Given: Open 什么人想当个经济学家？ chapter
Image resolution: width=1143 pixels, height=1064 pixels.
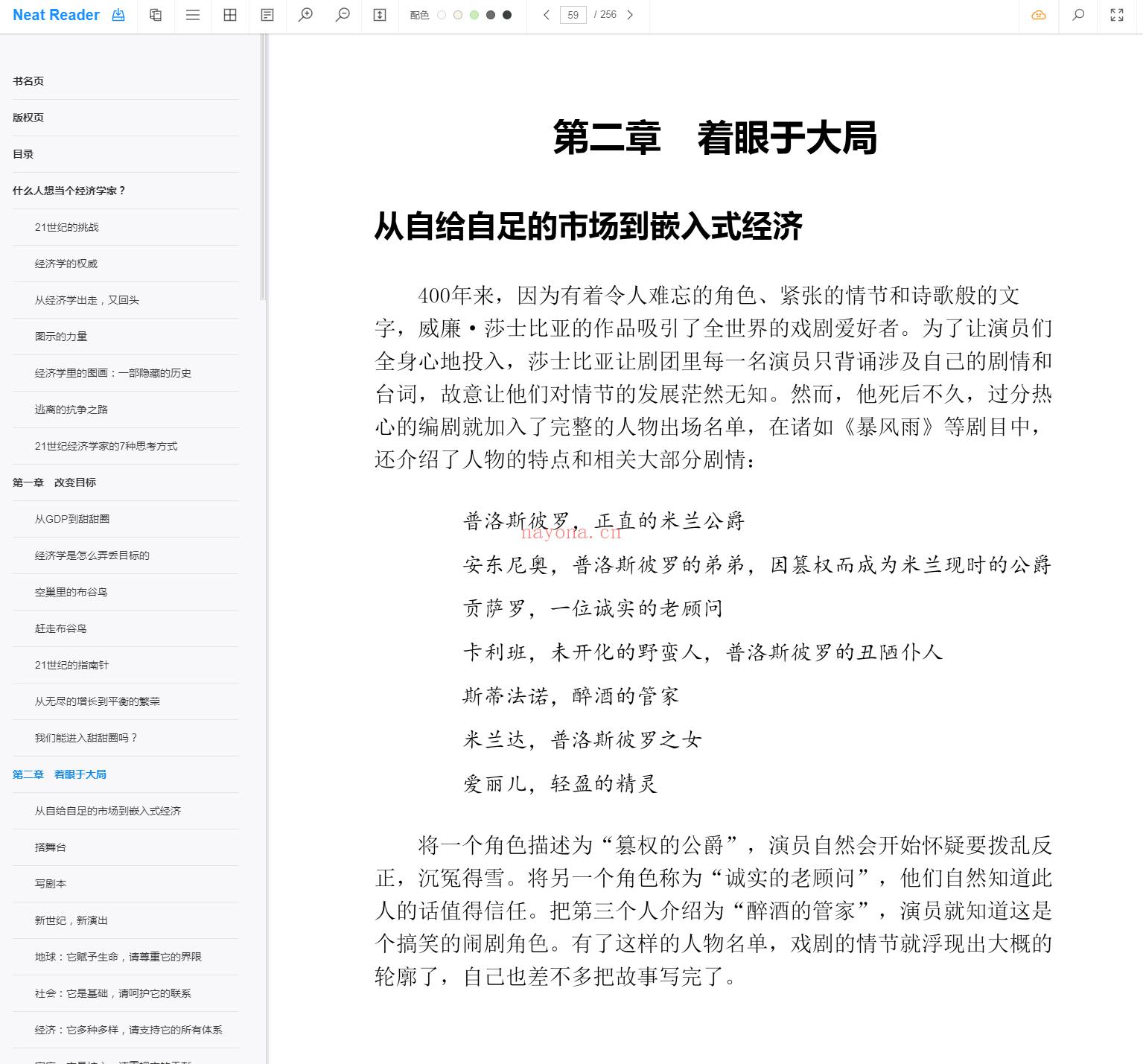Looking at the screenshot, I should [69, 191].
